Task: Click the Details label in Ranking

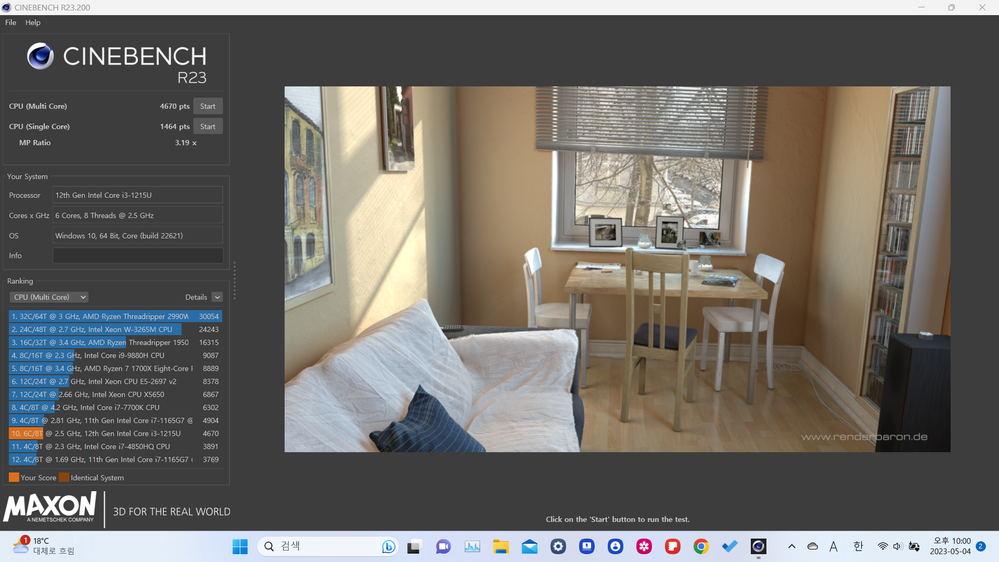Action: tap(196, 297)
